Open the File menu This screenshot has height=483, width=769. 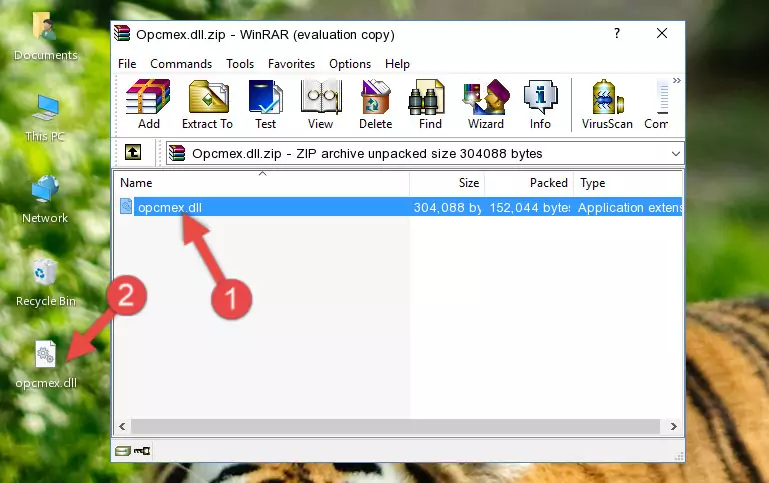[x=127, y=64]
